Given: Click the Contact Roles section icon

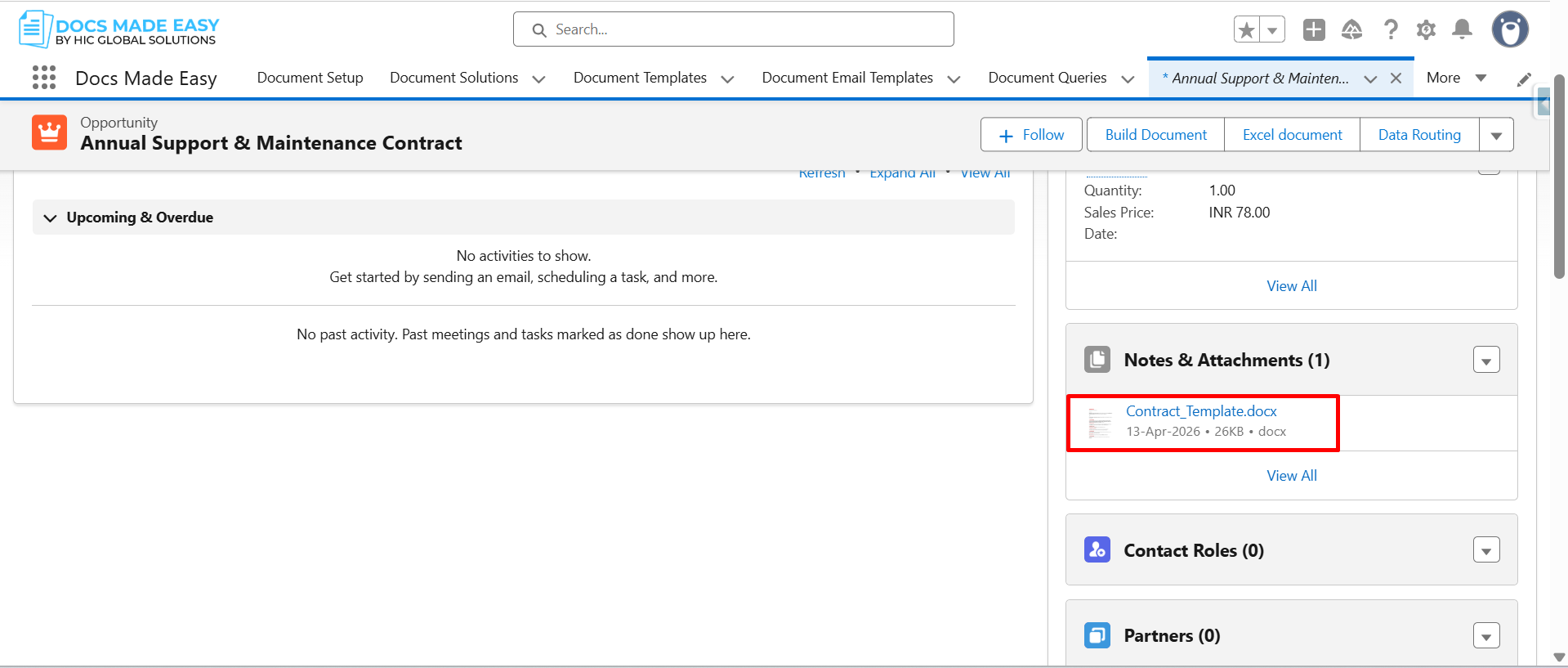Looking at the screenshot, I should (x=1097, y=549).
